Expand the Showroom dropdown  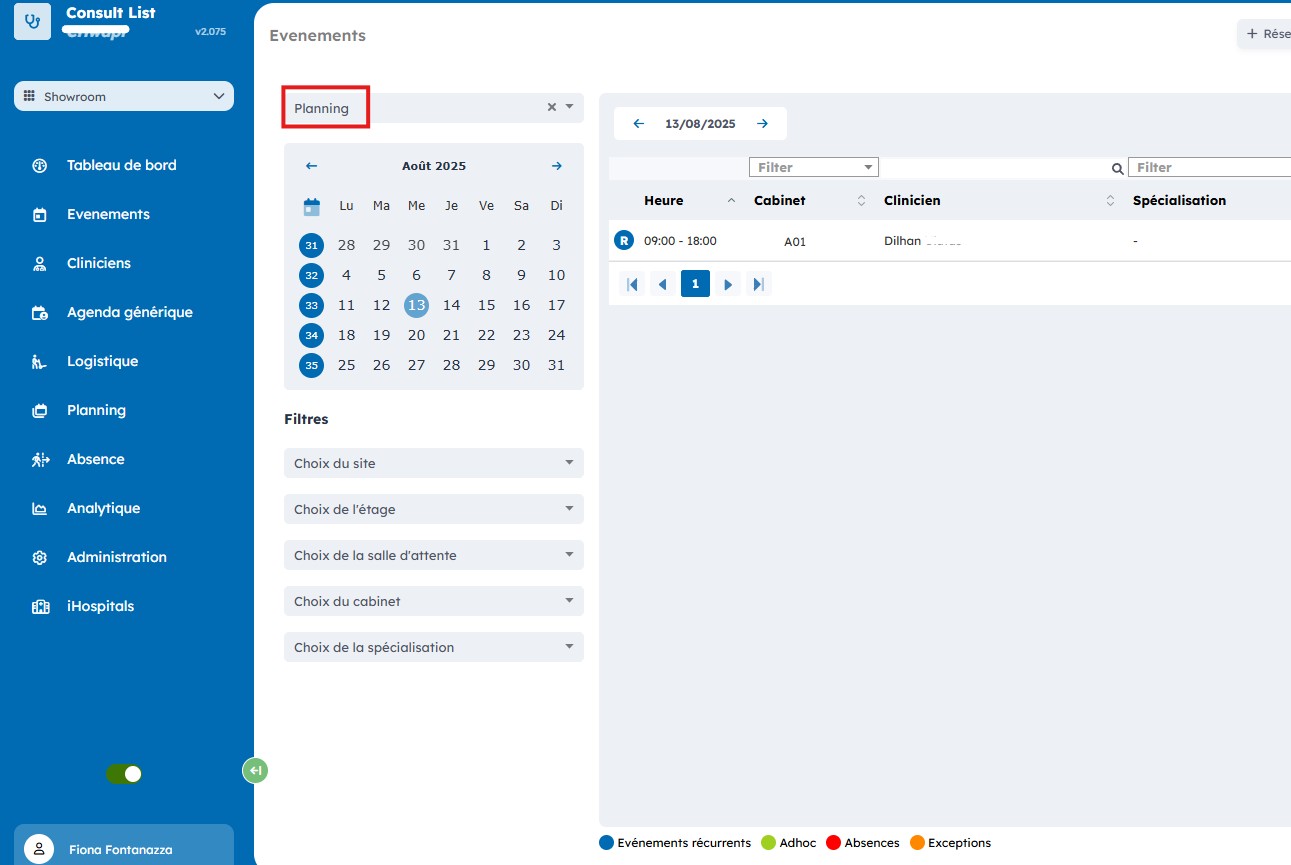124,97
